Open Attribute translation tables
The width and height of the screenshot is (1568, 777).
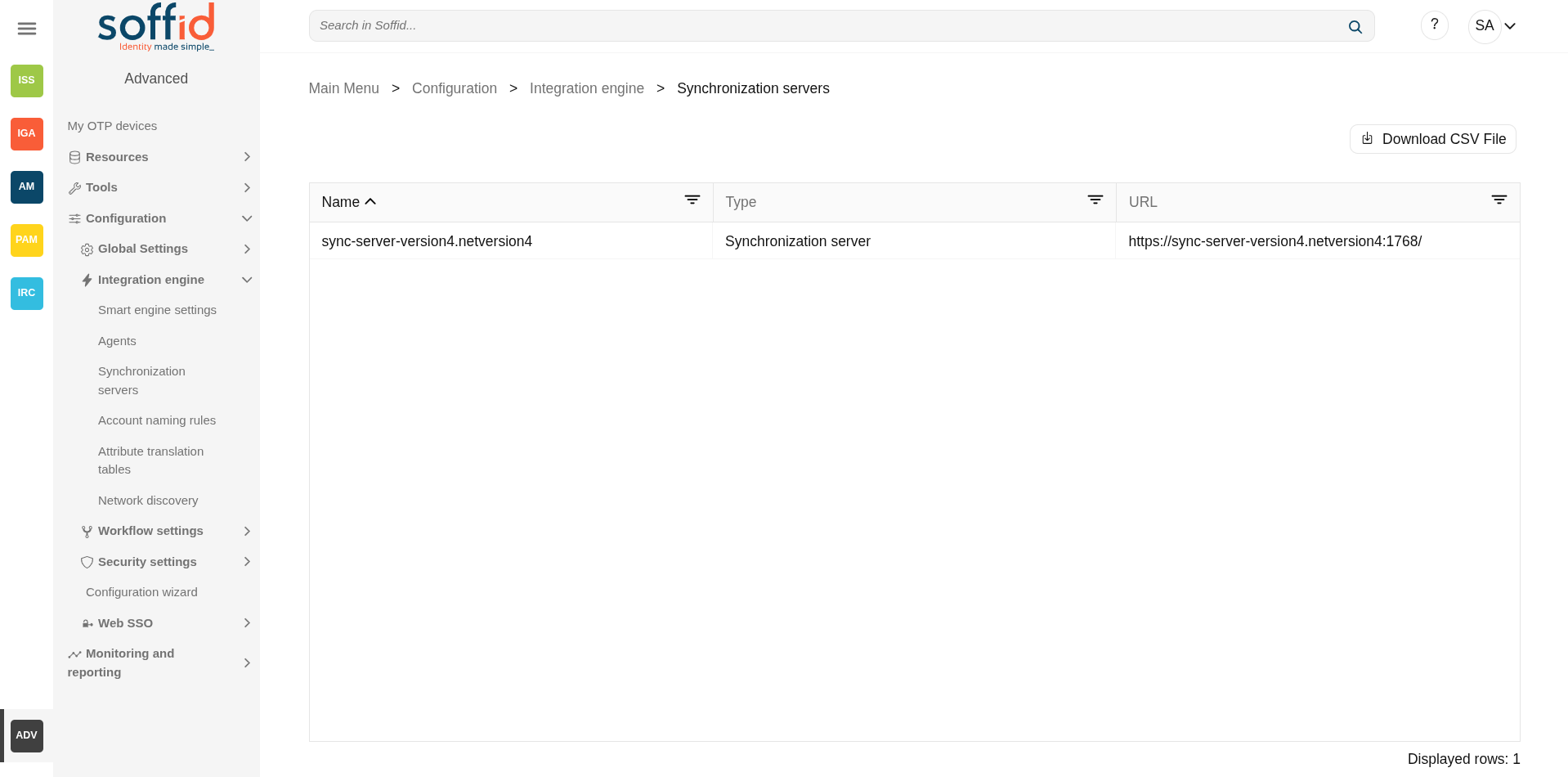point(150,460)
